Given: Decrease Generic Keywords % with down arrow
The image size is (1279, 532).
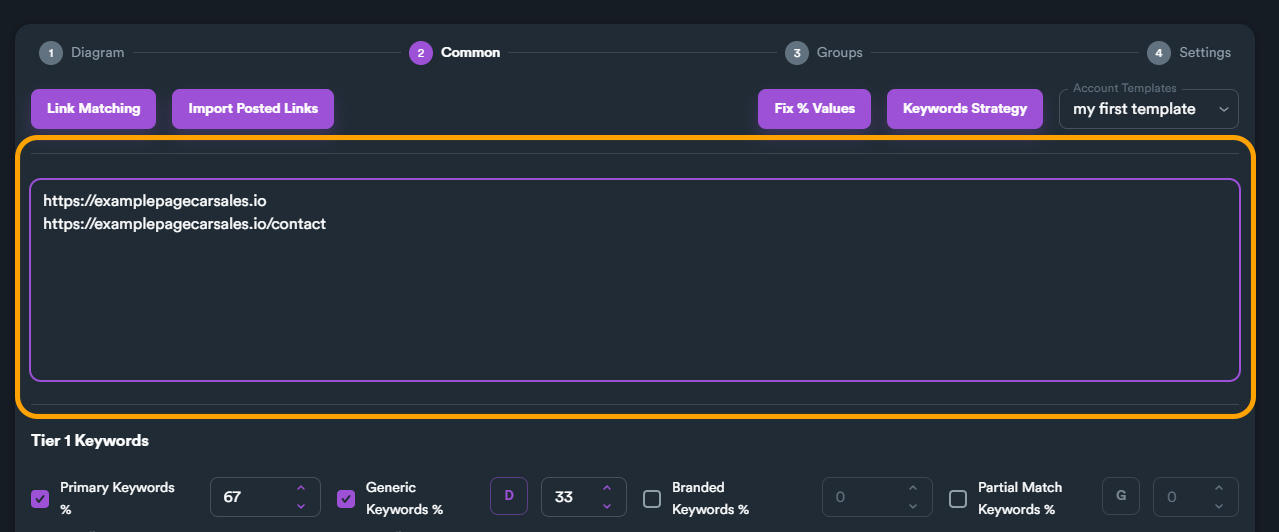Looking at the screenshot, I should click(607, 506).
